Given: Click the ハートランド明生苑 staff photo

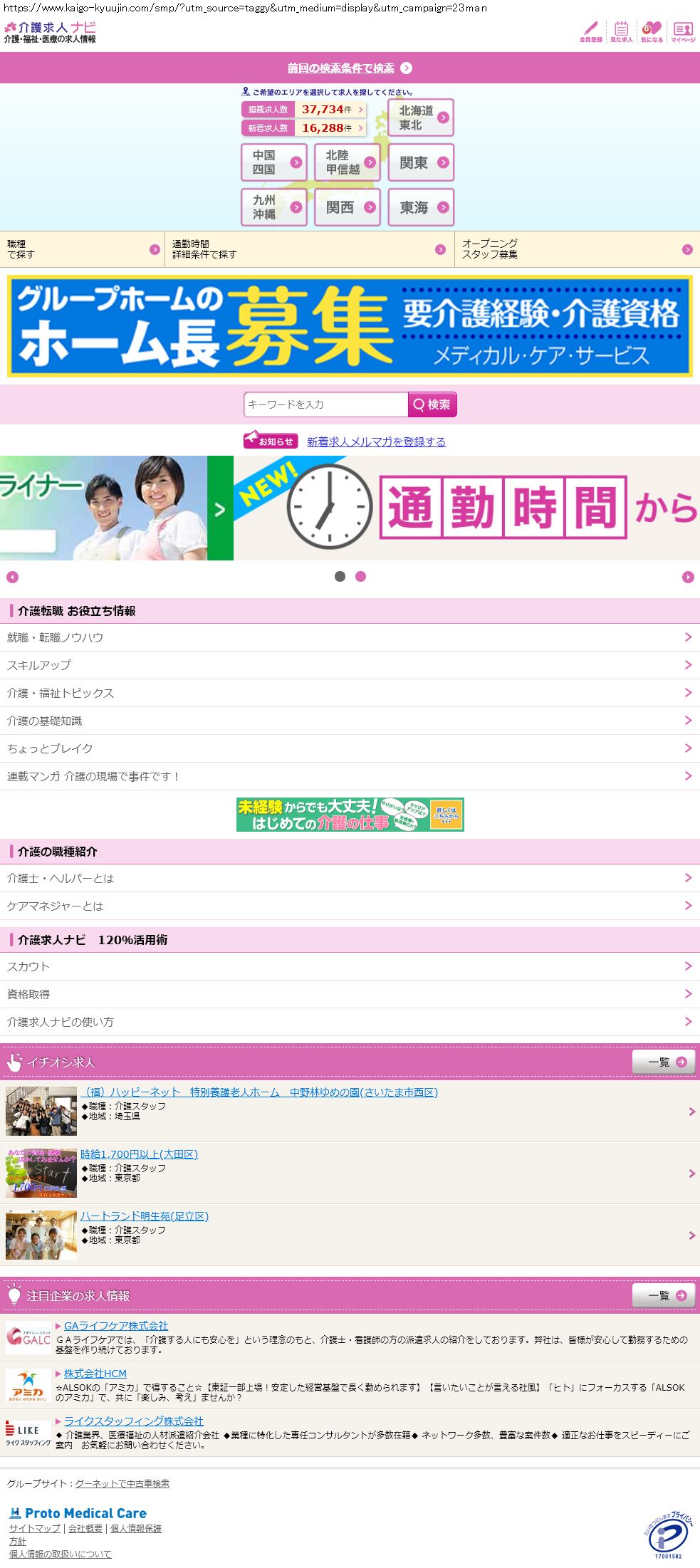Looking at the screenshot, I should tap(41, 1235).
